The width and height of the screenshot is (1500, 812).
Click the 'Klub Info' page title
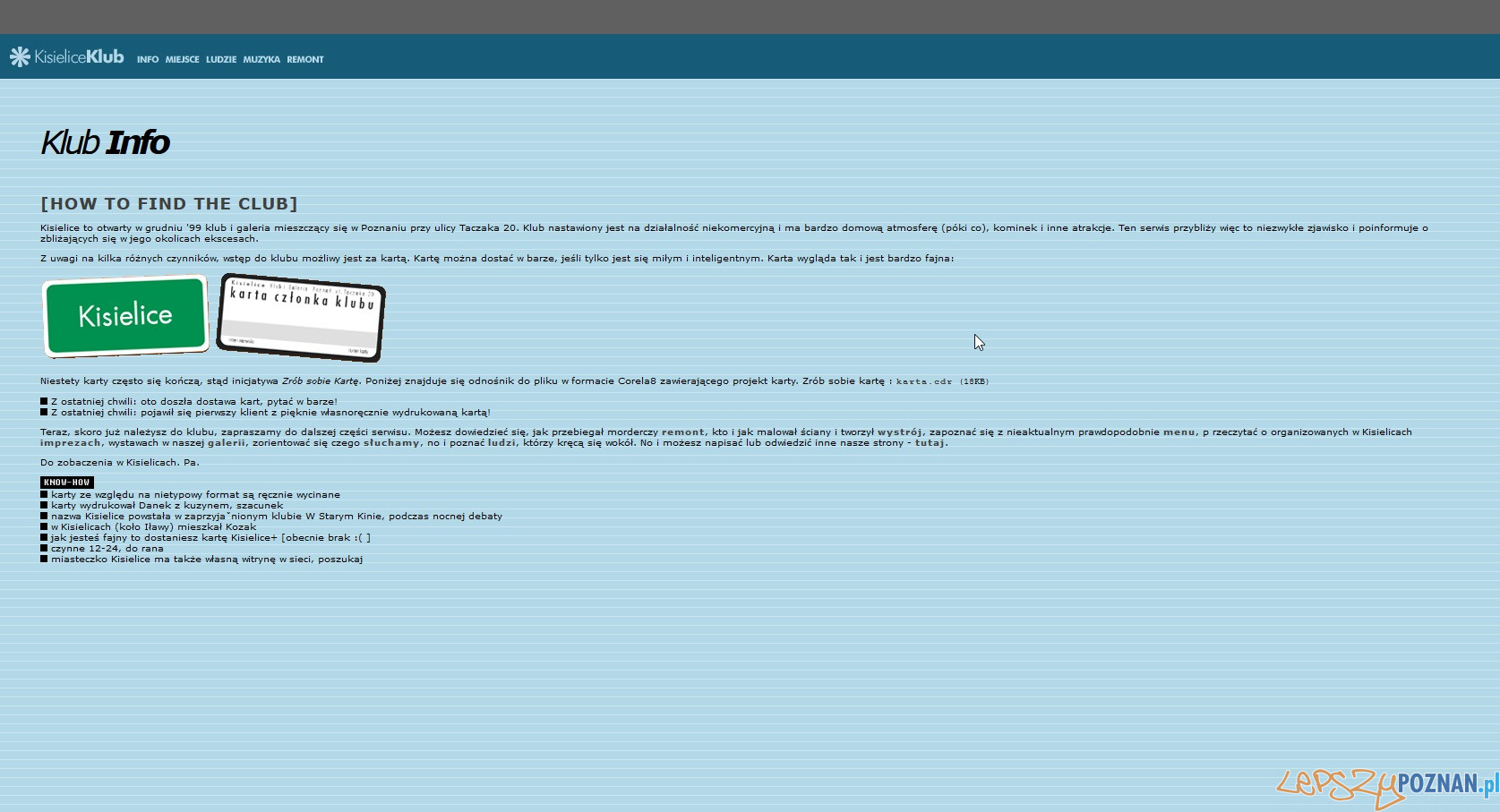(105, 142)
